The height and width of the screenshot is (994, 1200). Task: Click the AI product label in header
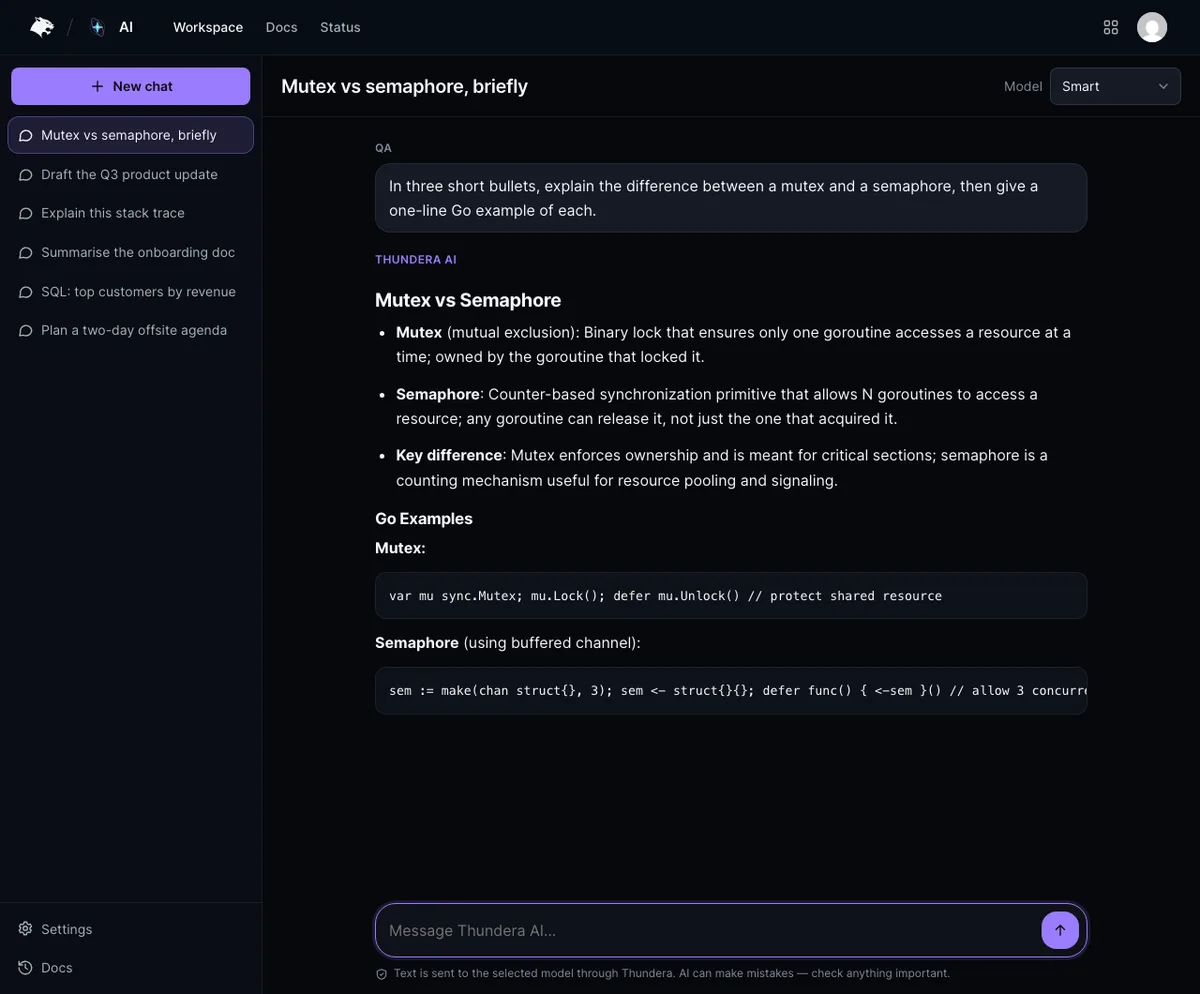[126, 27]
